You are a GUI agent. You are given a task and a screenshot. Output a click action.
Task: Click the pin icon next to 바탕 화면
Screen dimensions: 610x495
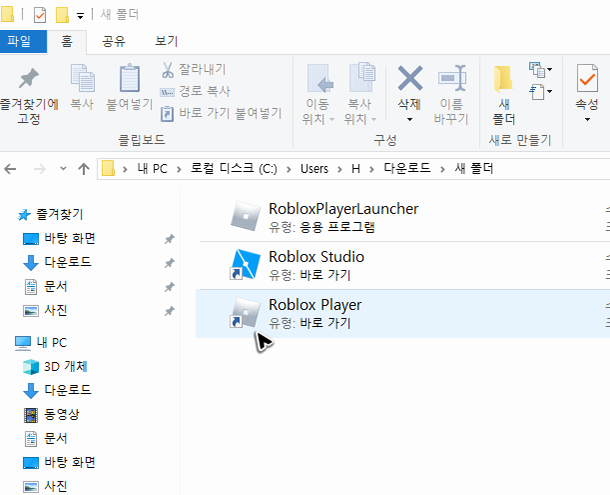(x=169, y=239)
